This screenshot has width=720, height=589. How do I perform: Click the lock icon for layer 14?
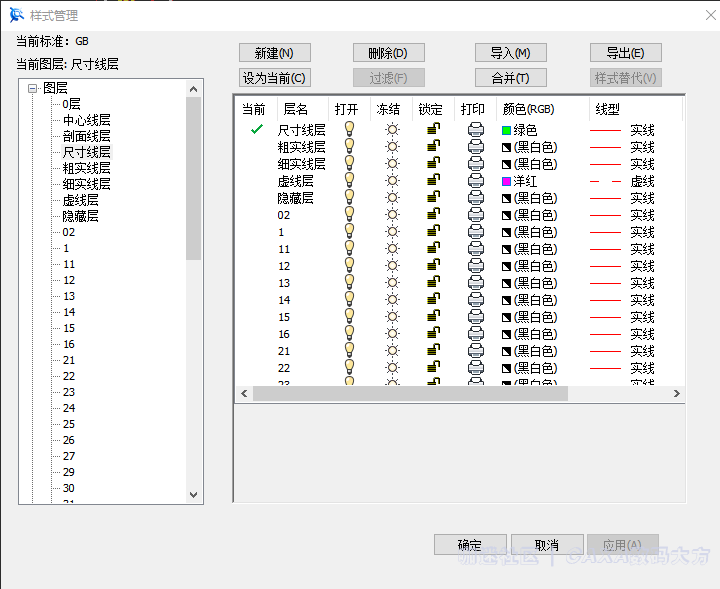tap(433, 300)
